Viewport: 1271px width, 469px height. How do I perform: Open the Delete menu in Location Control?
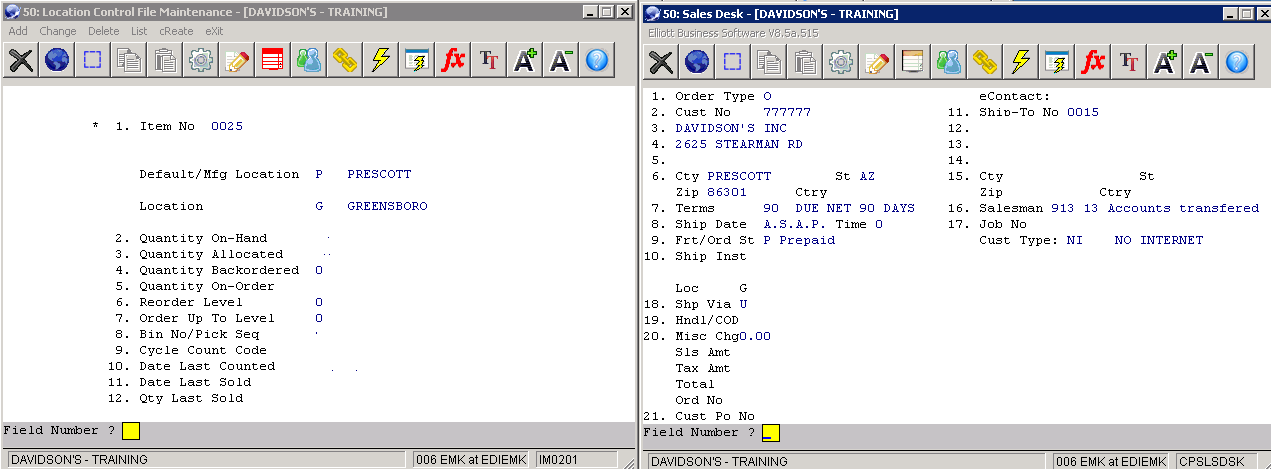(104, 31)
